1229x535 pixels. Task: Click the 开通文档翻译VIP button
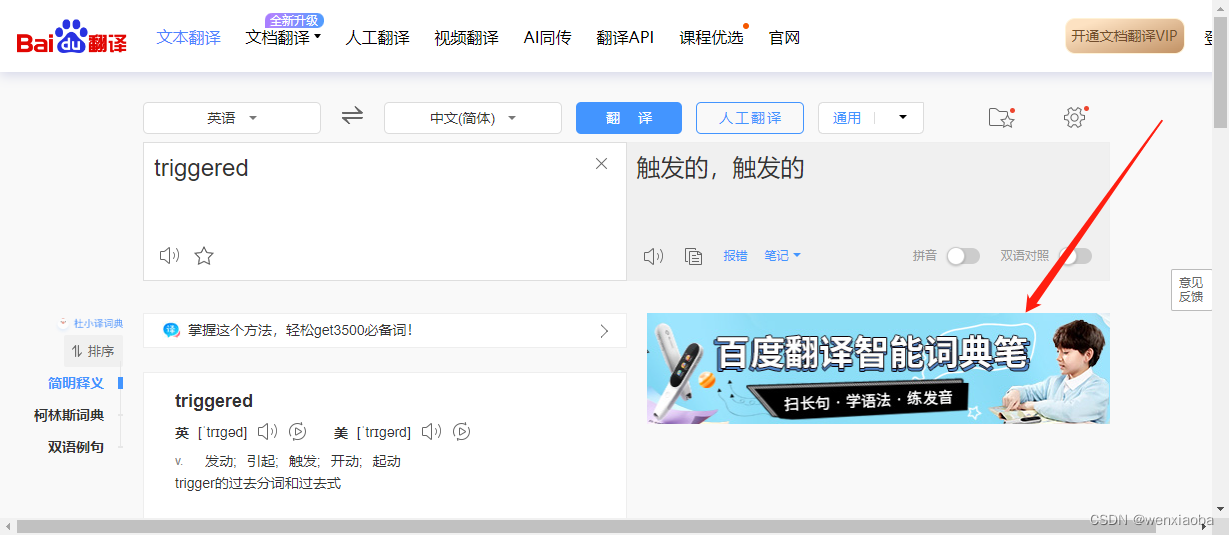point(1125,36)
